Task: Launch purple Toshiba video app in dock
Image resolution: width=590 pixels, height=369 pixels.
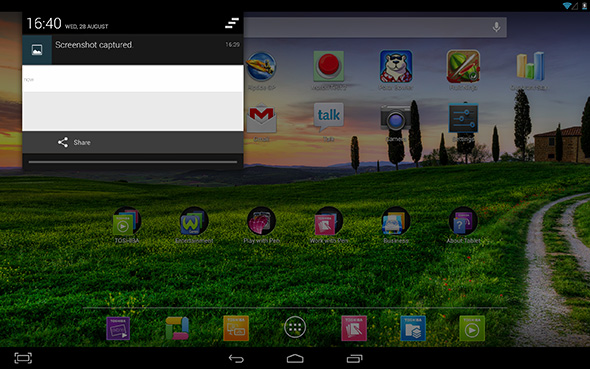Action: coord(118,328)
